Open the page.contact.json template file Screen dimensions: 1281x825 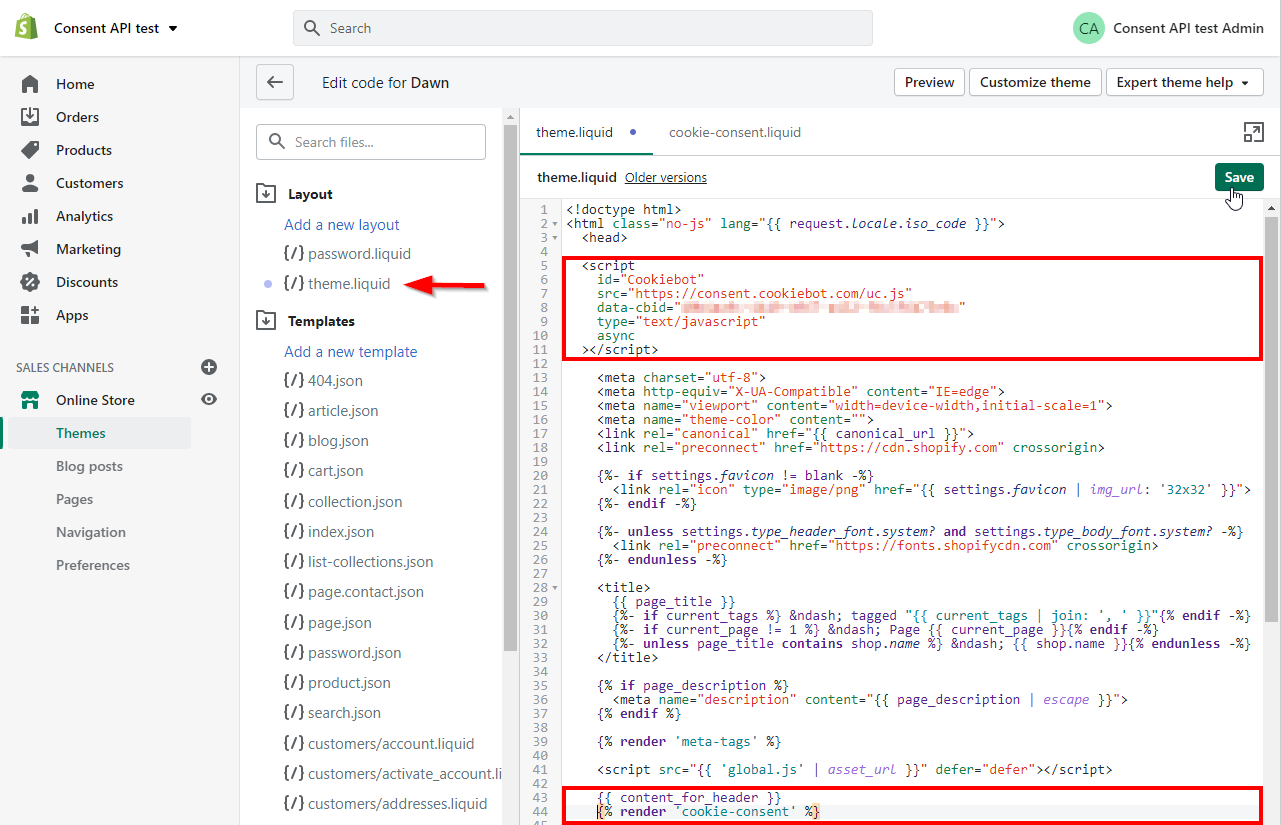354,592
